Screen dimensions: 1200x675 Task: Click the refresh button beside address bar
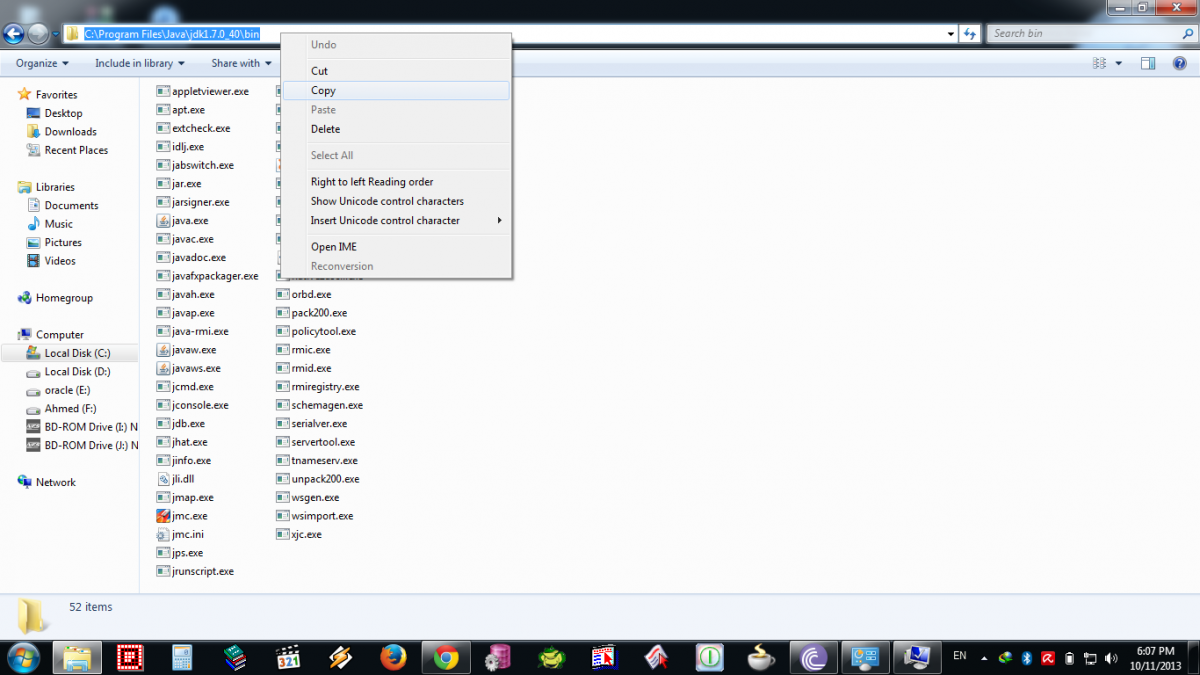click(969, 33)
